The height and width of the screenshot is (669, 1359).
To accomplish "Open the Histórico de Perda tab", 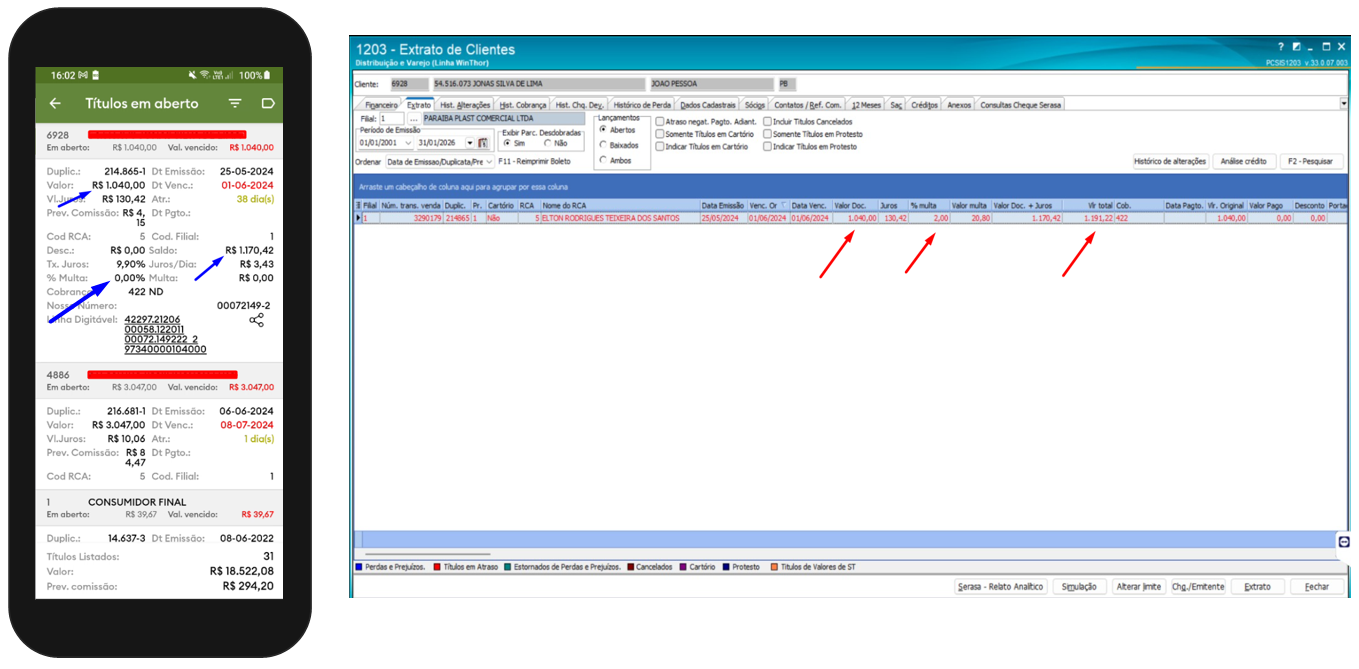I will (642, 105).
